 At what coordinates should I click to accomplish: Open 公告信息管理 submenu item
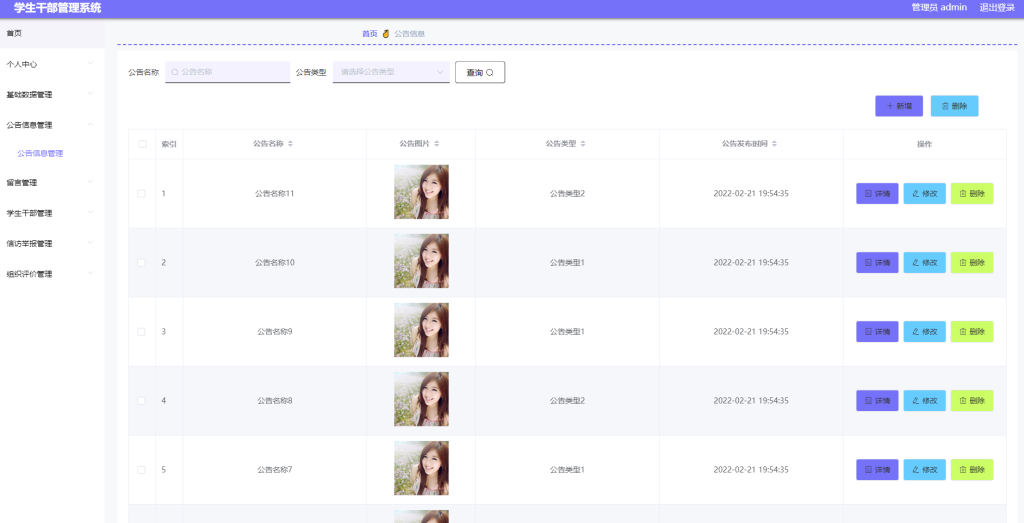(x=40, y=153)
